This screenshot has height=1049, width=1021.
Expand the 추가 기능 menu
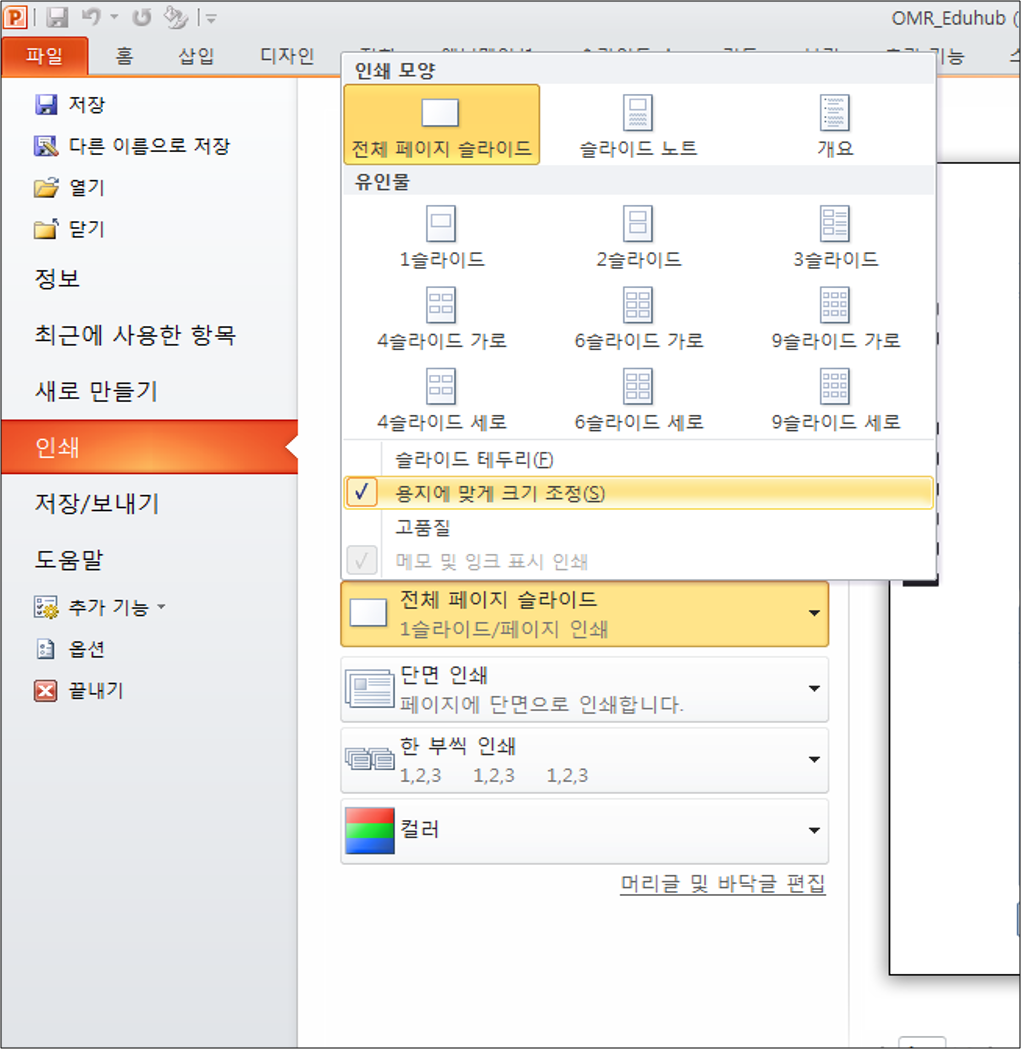tap(99, 607)
